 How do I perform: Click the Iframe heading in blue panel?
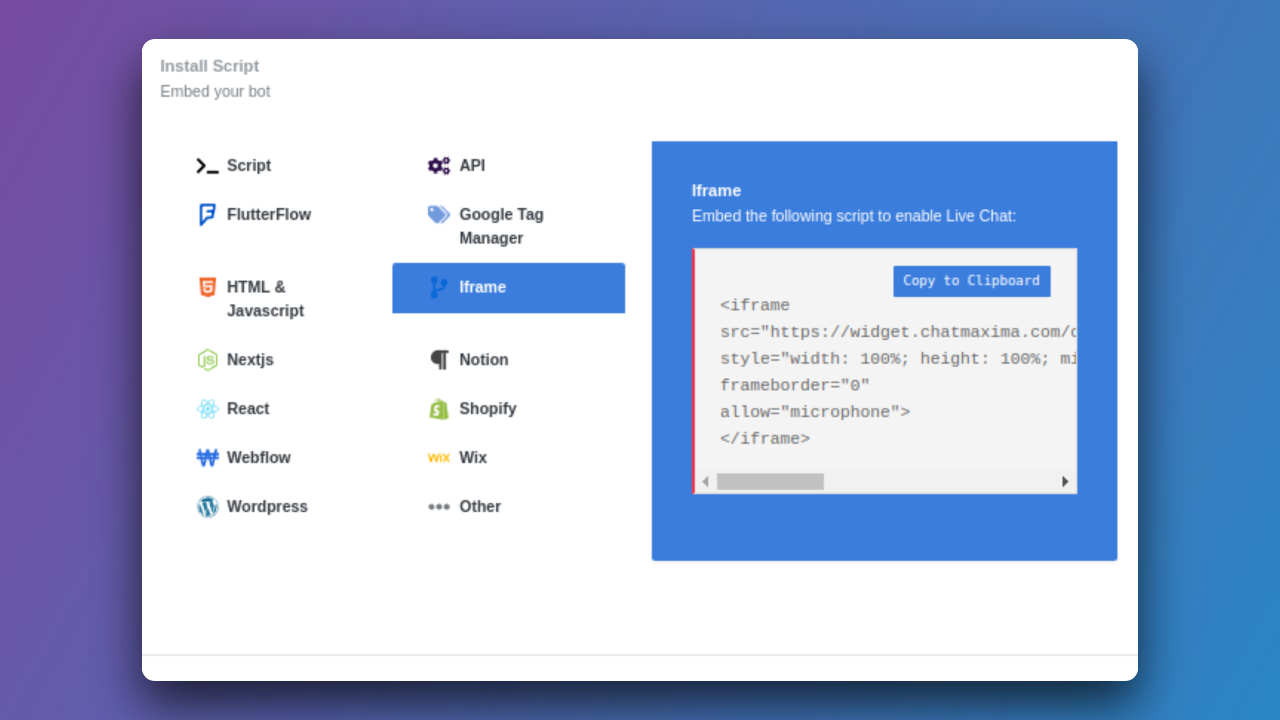(x=716, y=191)
